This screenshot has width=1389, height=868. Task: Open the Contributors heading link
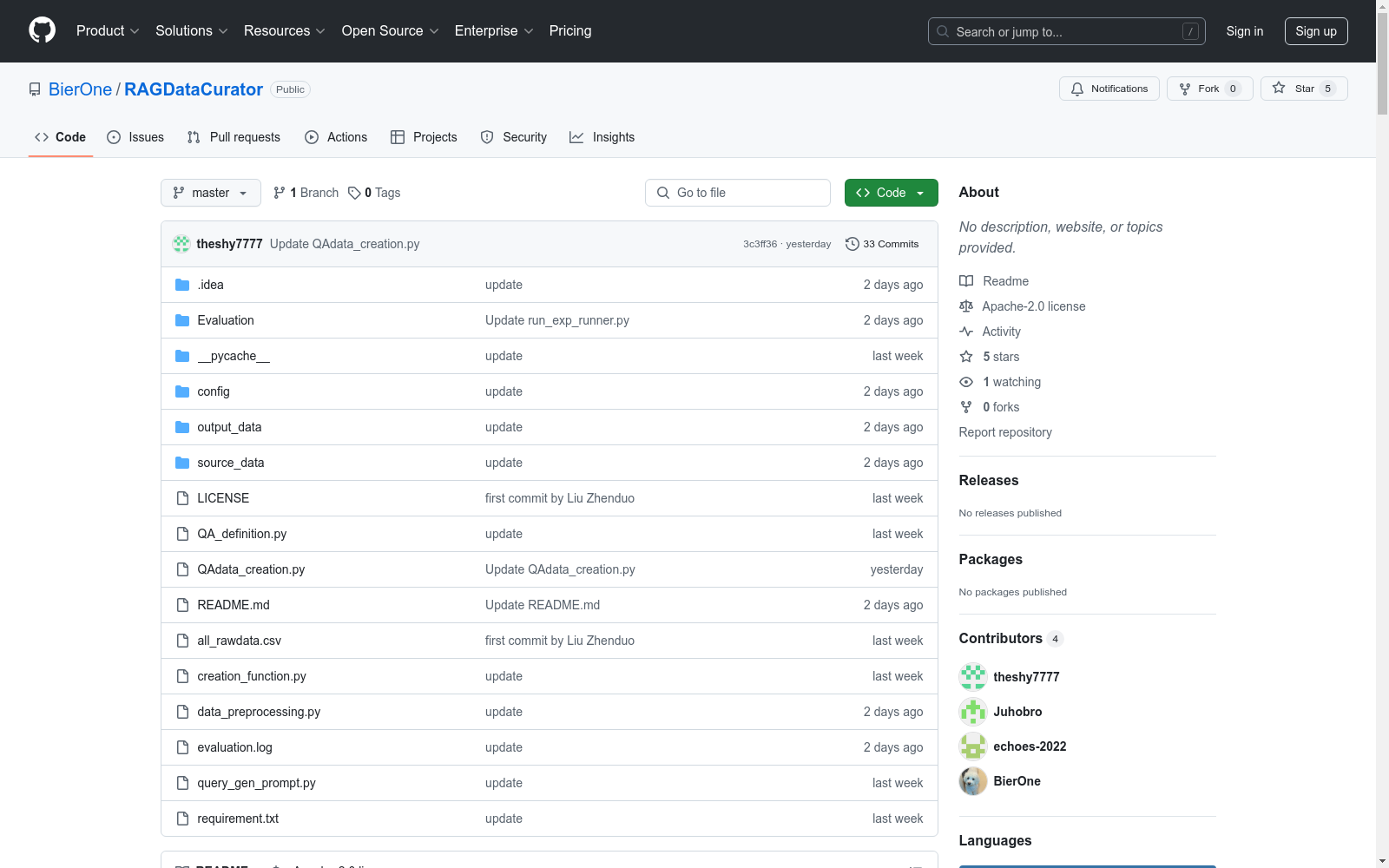tap(1010, 638)
